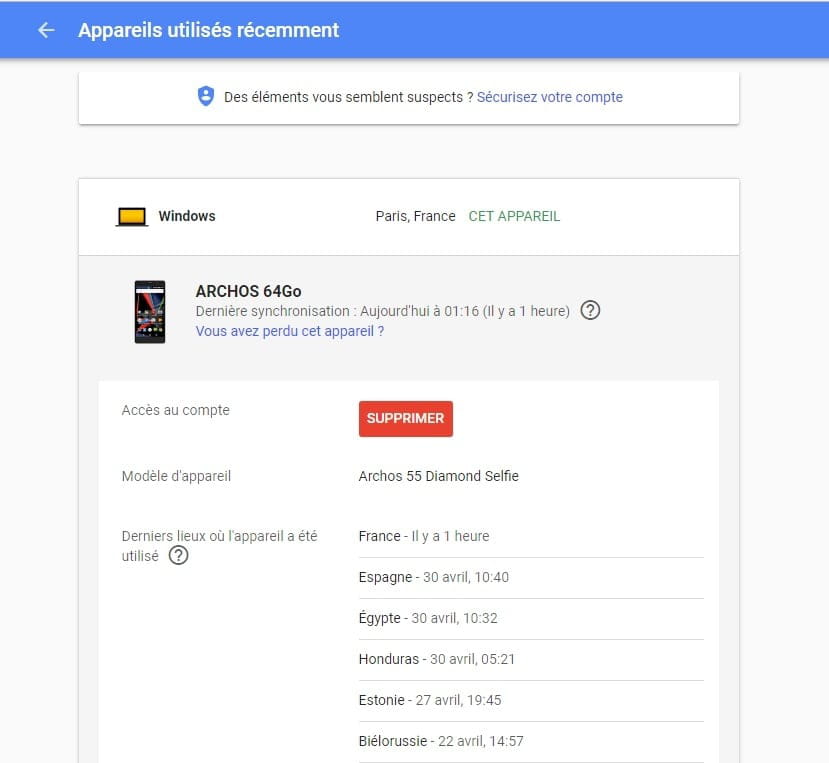Open "Vous avez perdu cet appareil ?" link

tap(290, 331)
